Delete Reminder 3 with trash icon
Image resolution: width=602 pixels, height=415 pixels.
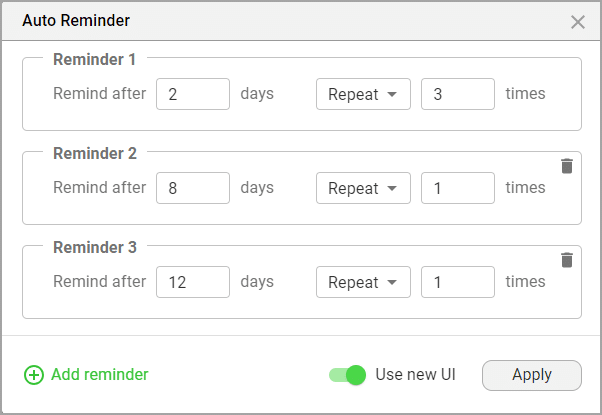tap(567, 260)
